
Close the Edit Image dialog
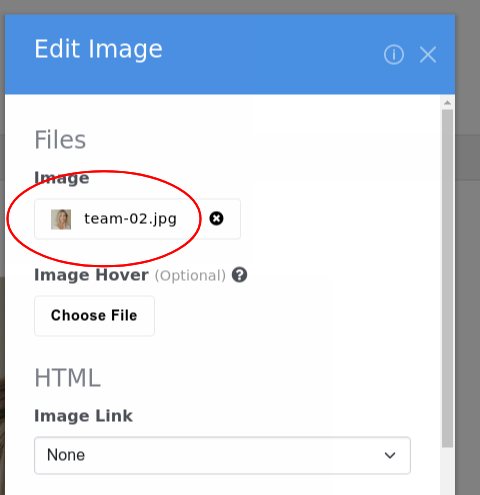(428, 55)
